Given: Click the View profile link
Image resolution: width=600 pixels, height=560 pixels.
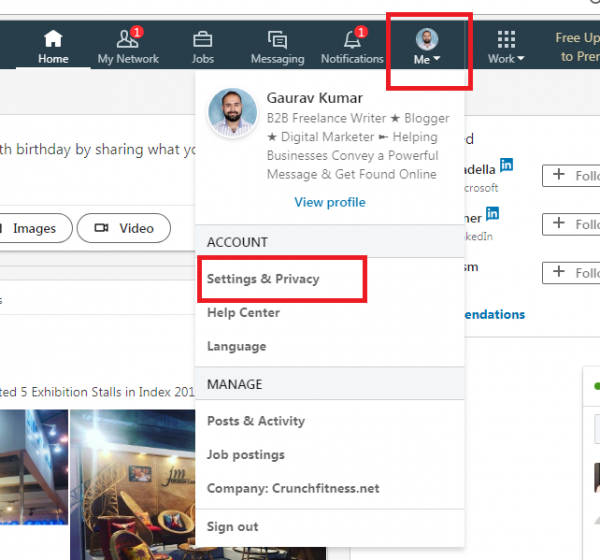Looking at the screenshot, I should click(329, 202).
